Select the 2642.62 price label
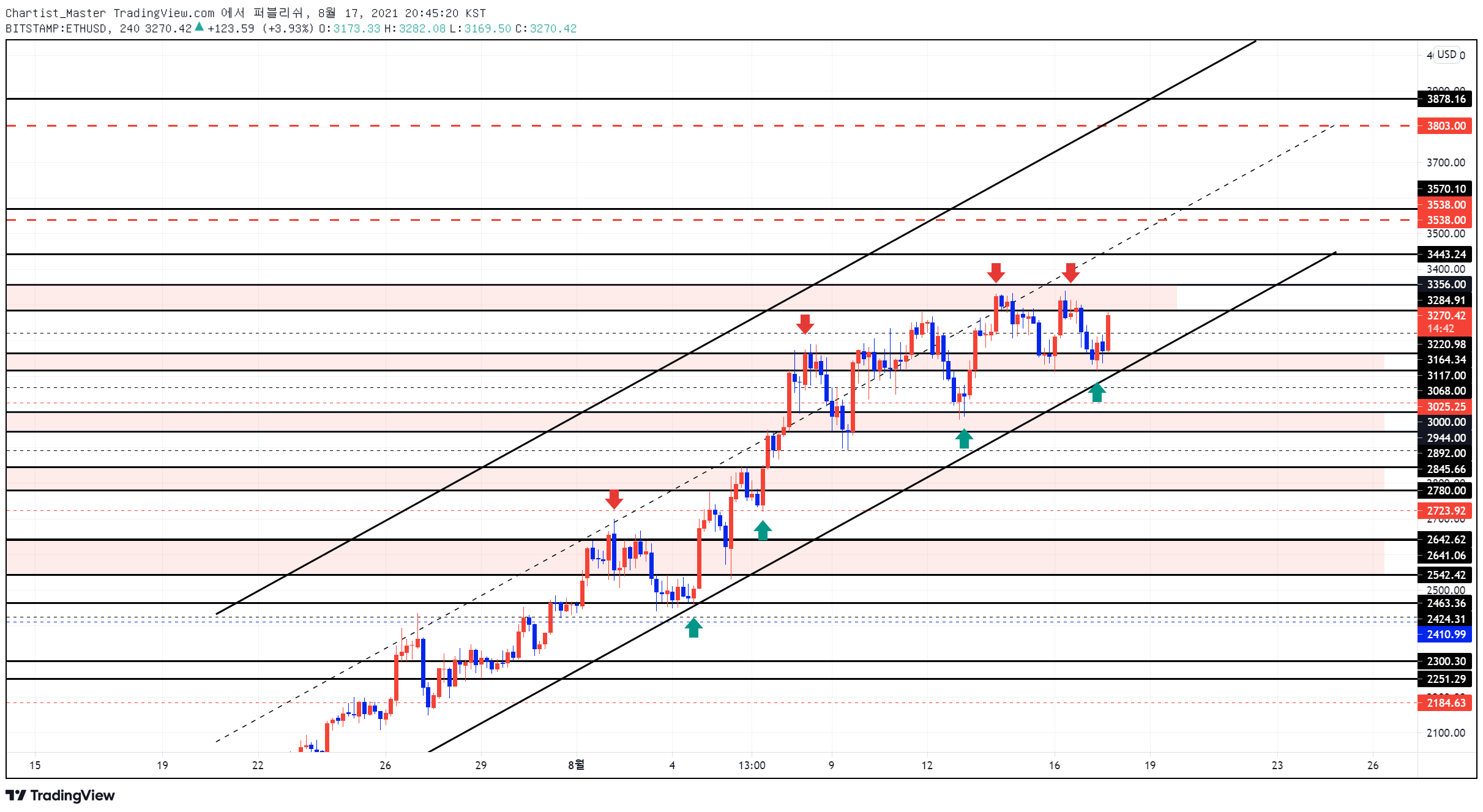 [x=1445, y=540]
